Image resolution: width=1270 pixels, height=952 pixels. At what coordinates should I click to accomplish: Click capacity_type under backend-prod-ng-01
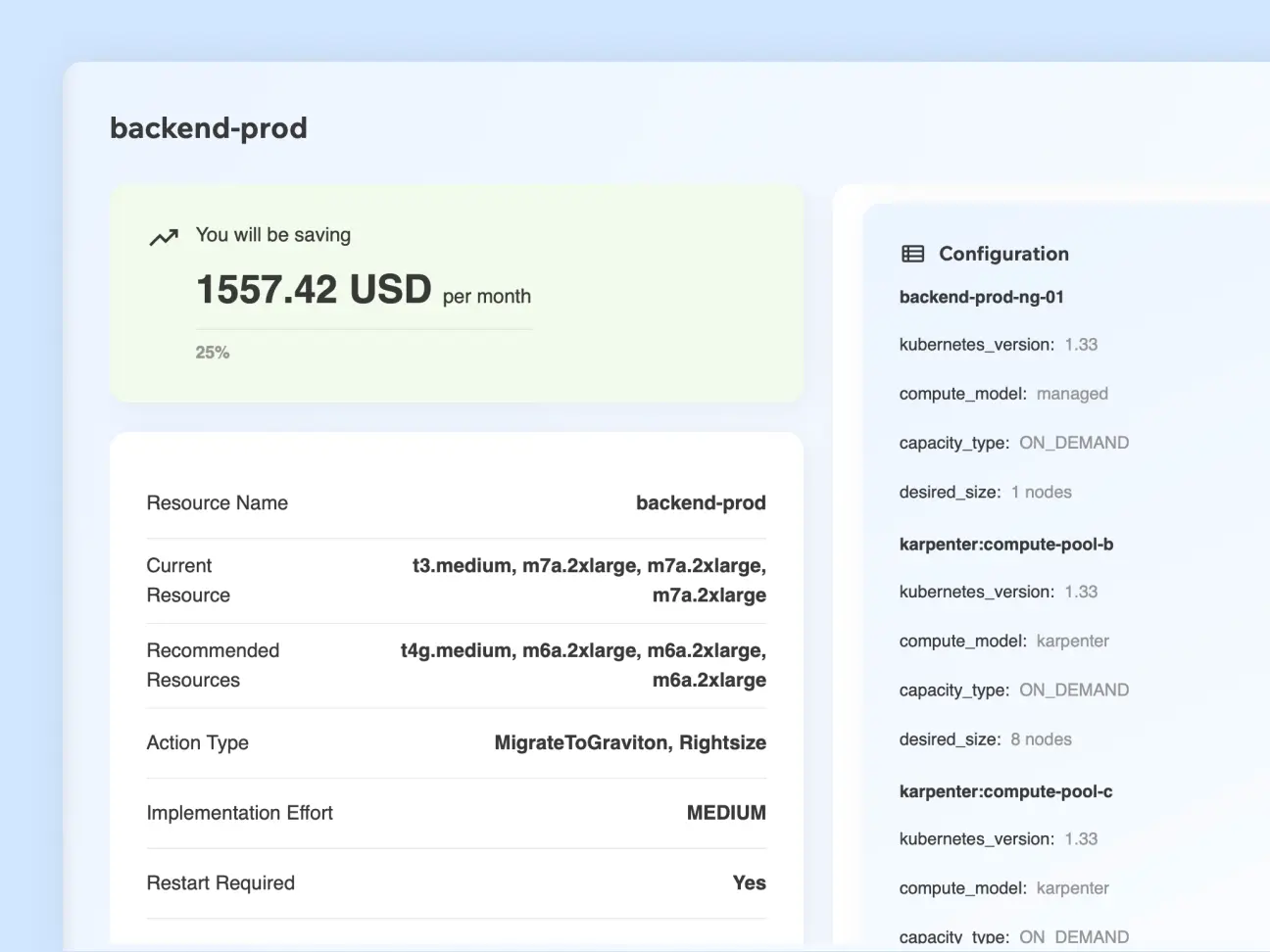pos(1014,443)
